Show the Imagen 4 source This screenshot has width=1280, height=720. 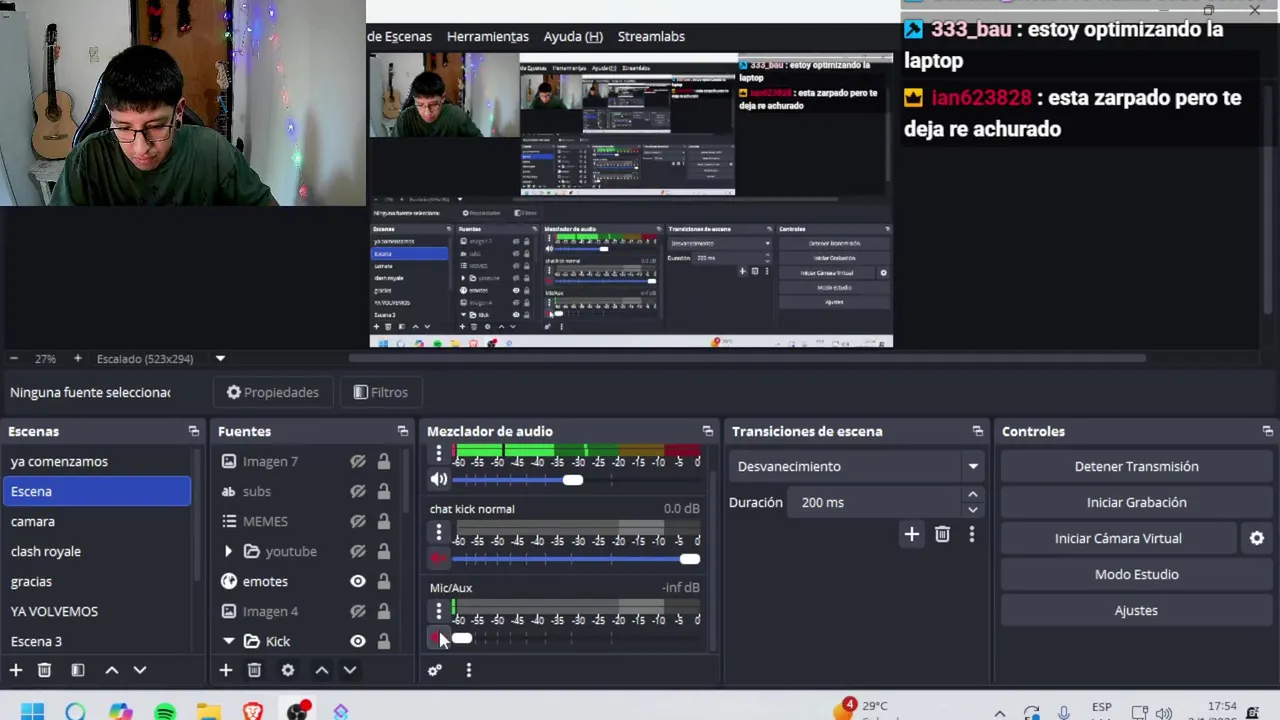pyautogui.click(x=358, y=611)
